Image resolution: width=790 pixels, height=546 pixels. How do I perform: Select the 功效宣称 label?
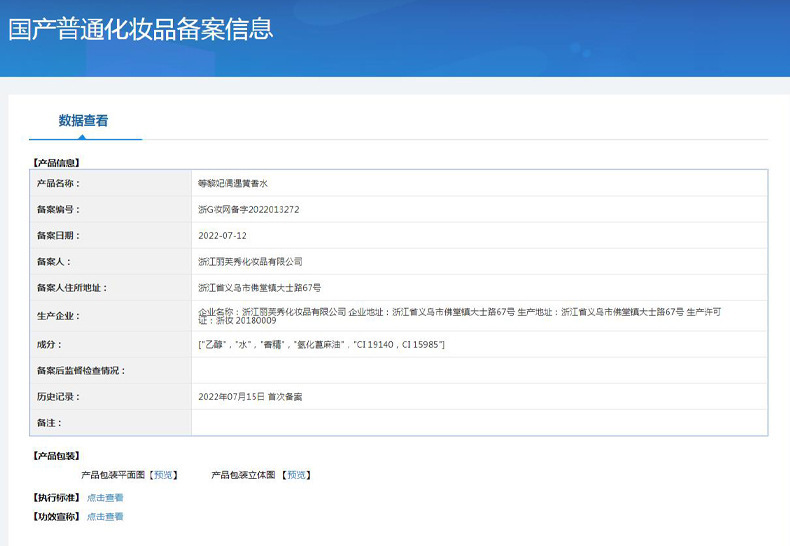[56, 517]
